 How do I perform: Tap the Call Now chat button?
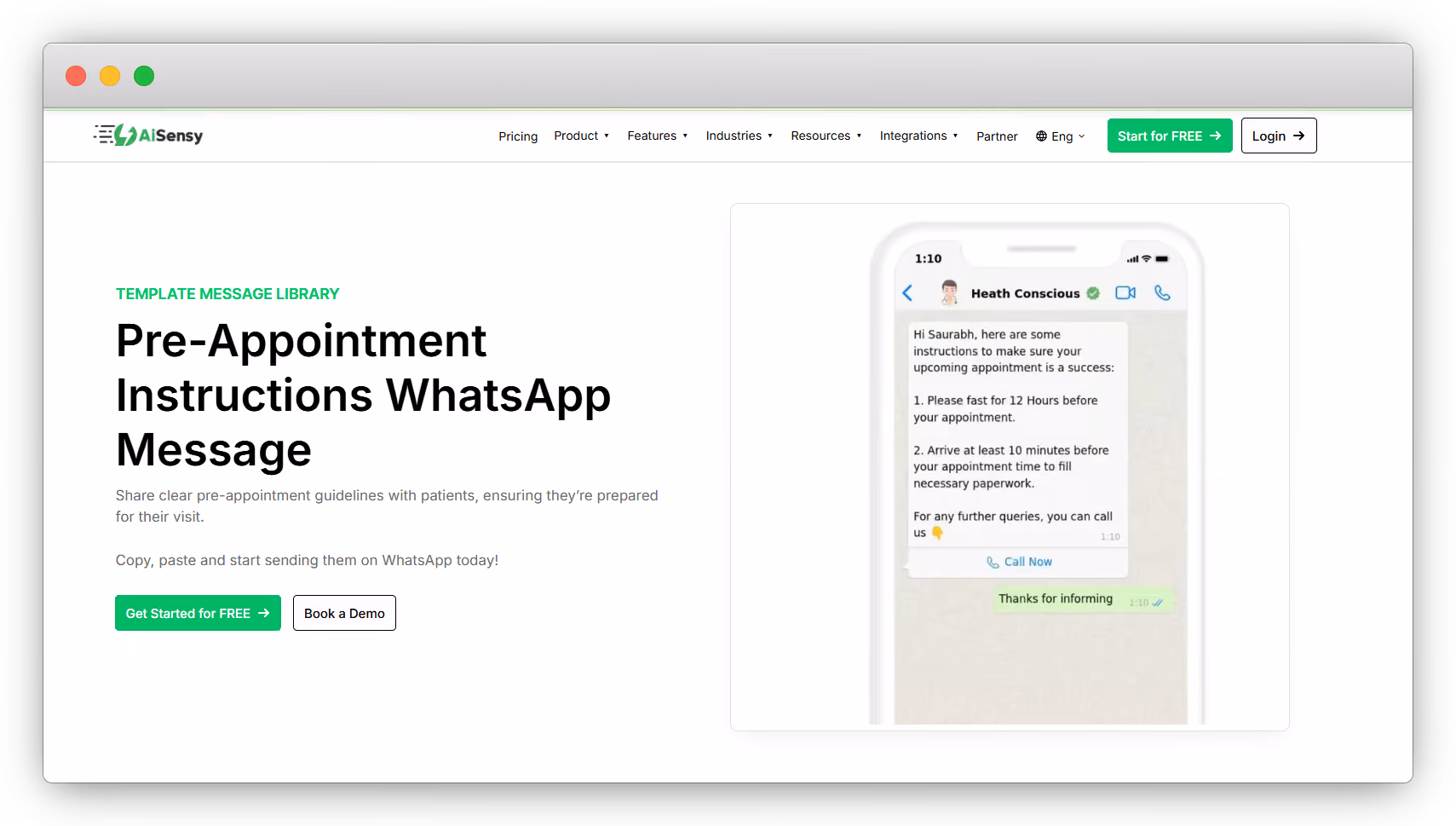click(1019, 562)
